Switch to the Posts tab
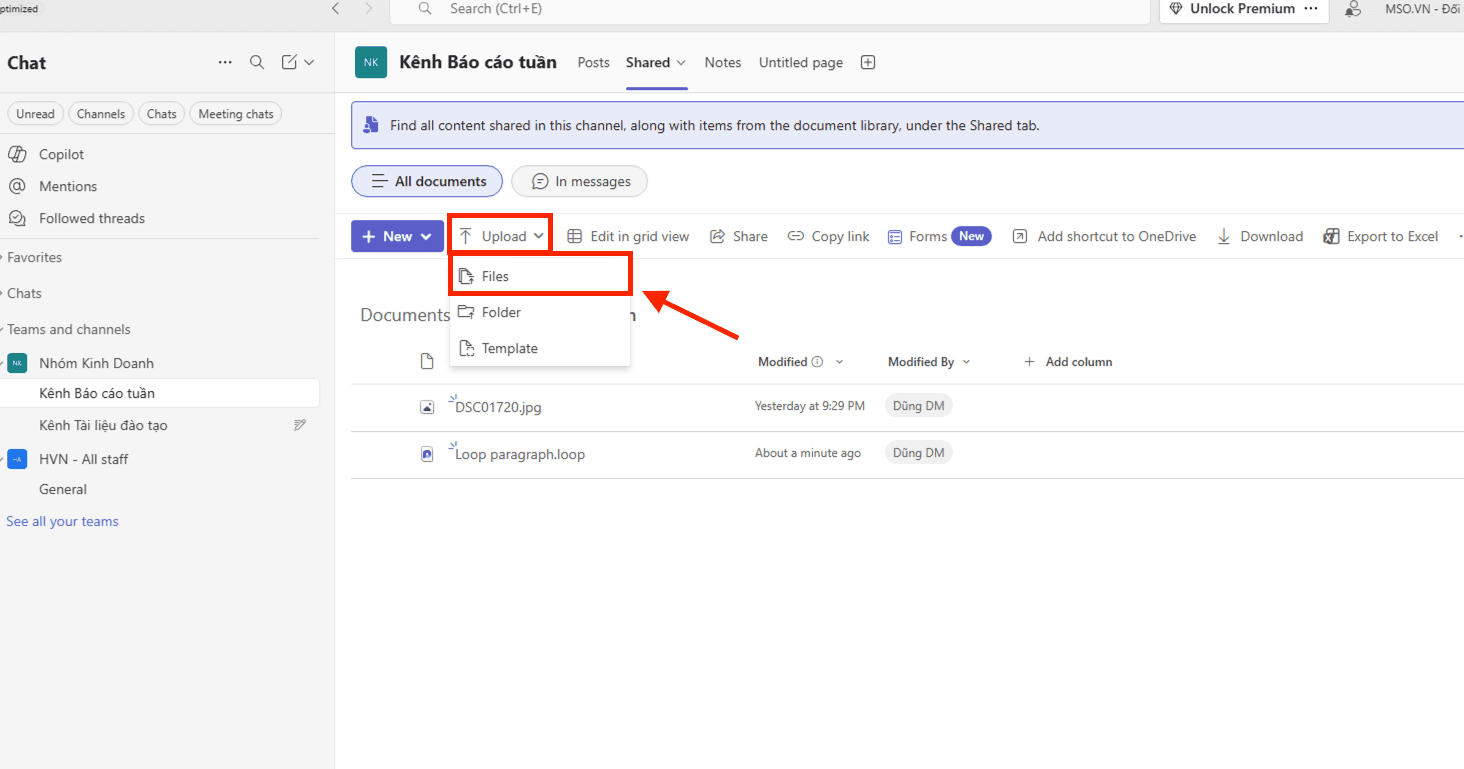 pyautogui.click(x=593, y=62)
